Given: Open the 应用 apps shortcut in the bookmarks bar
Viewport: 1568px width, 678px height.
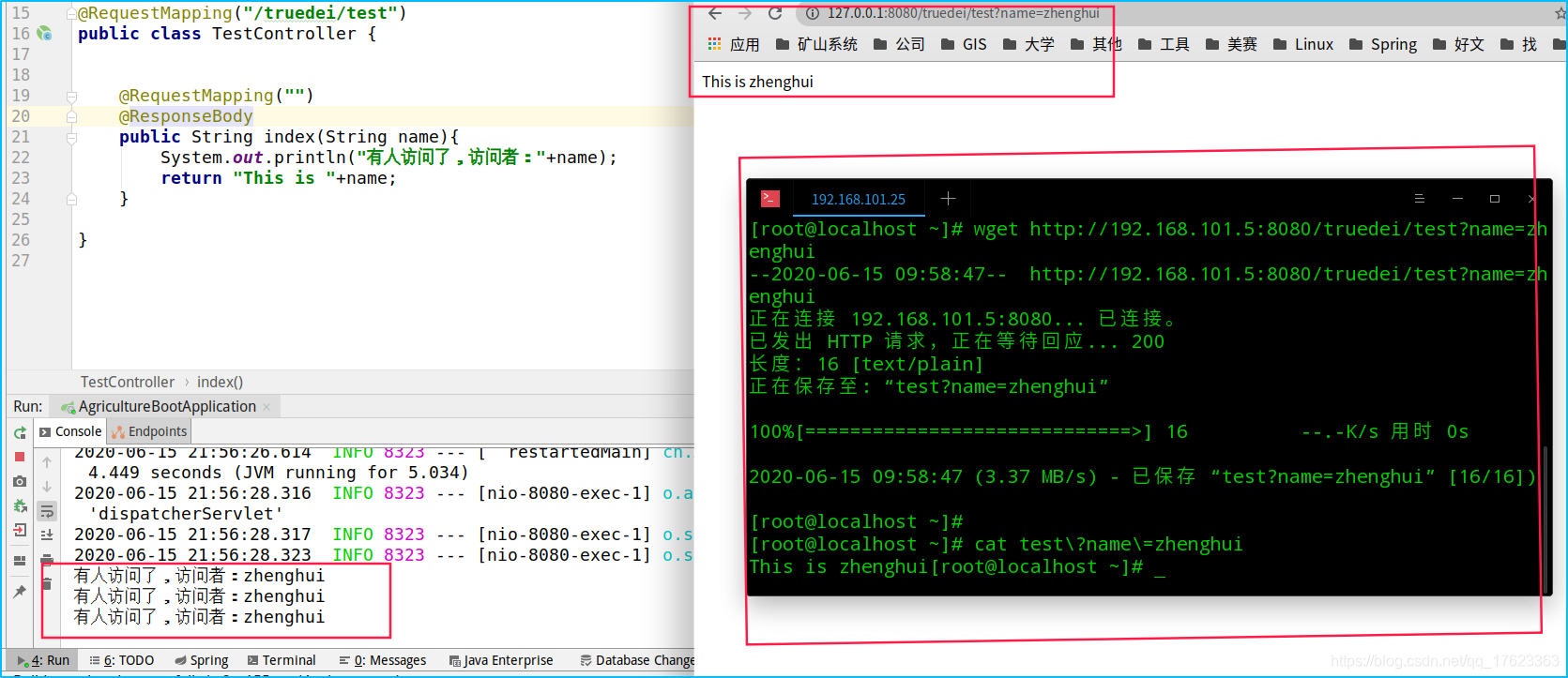Looking at the screenshot, I should click(x=734, y=44).
